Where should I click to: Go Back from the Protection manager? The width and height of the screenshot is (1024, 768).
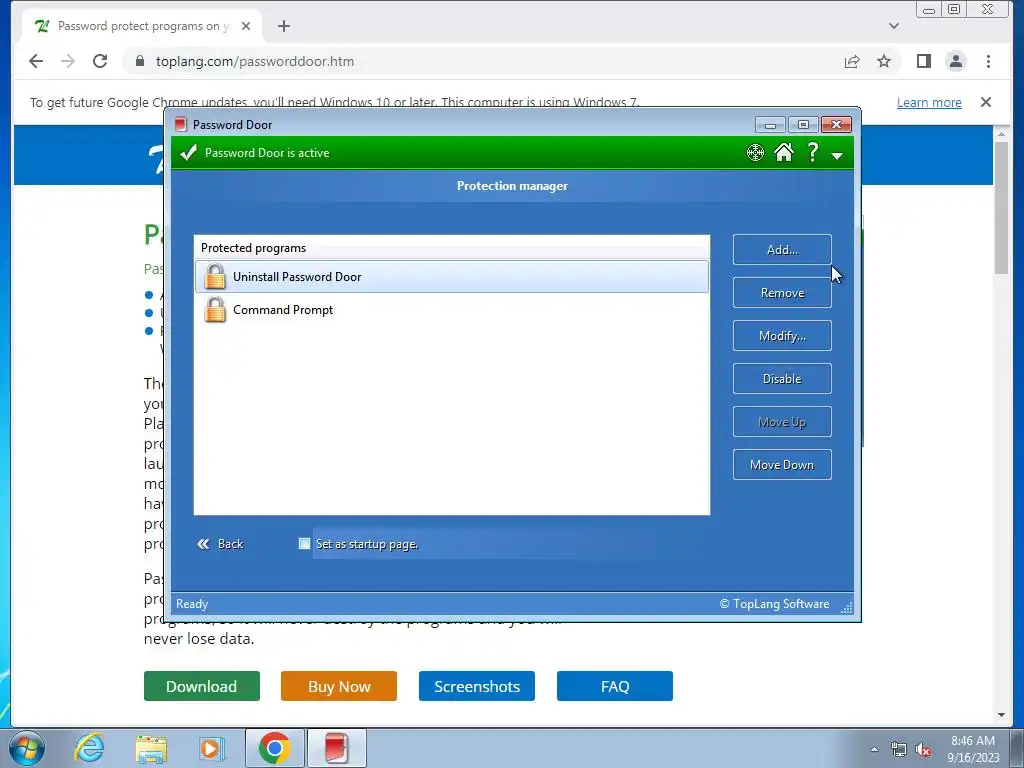(x=220, y=544)
